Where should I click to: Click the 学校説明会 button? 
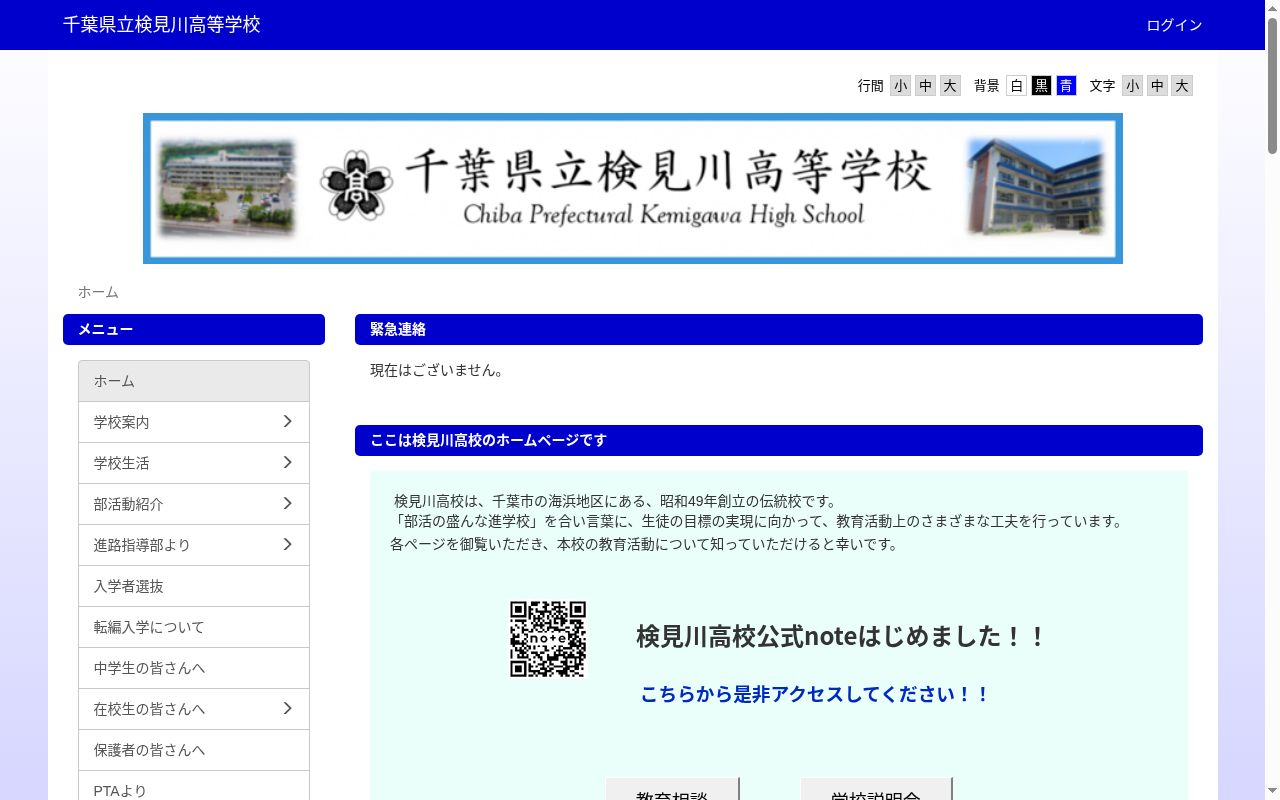tap(876, 790)
